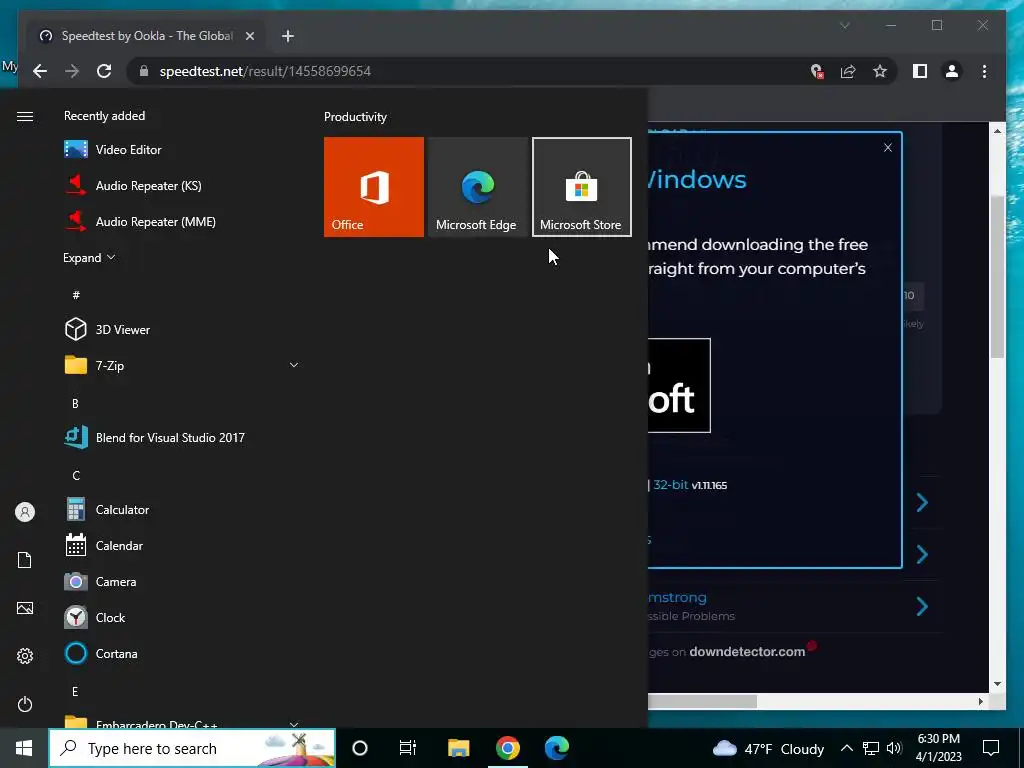Open user account icon in Start

point(25,512)
